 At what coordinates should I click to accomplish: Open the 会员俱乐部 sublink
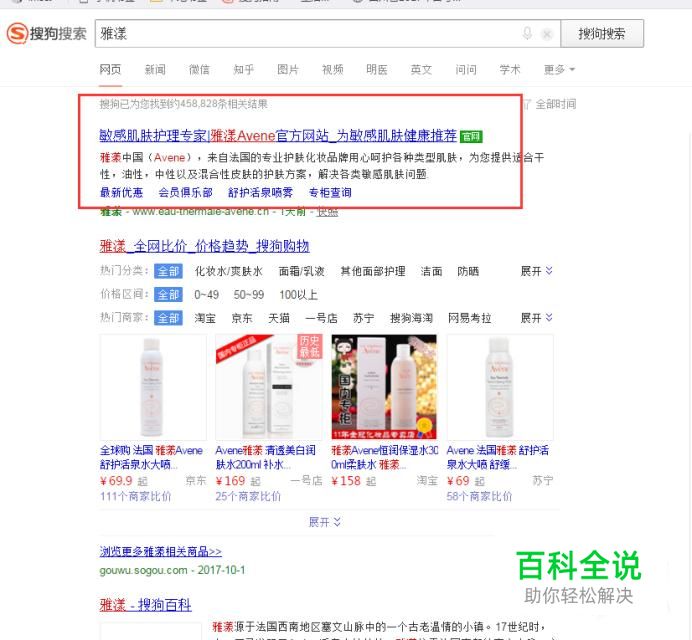tap(185, 192)
